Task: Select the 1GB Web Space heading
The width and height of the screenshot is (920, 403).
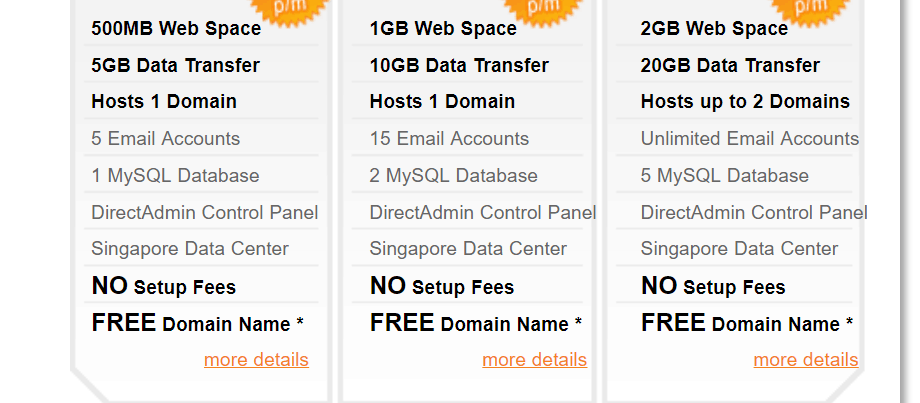Action: click(443, 28)
